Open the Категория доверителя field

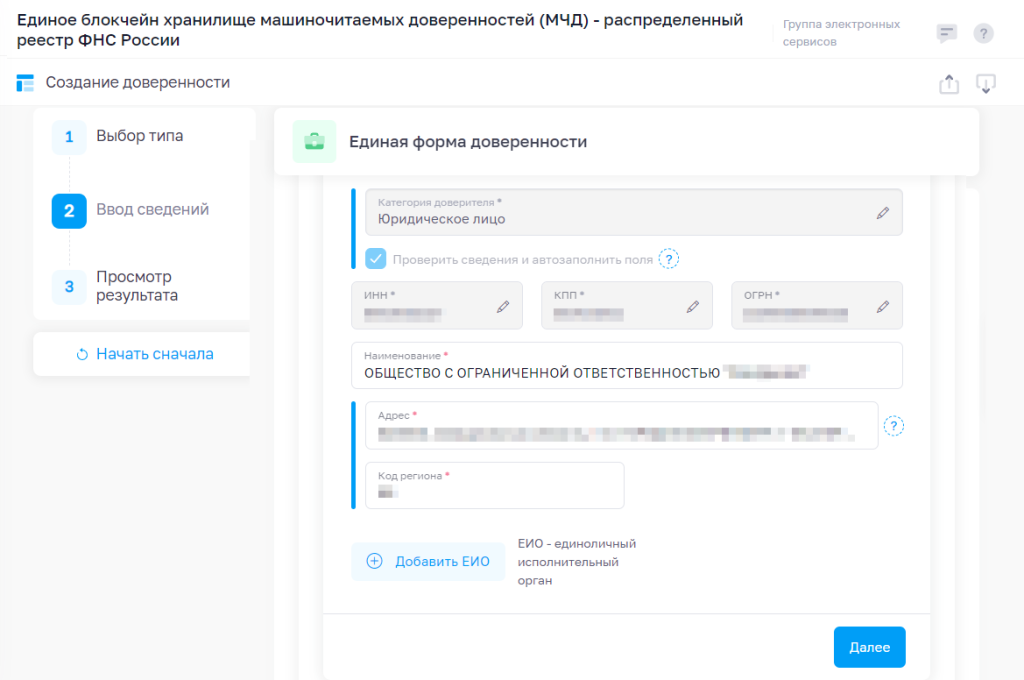(x=633, y=212)
